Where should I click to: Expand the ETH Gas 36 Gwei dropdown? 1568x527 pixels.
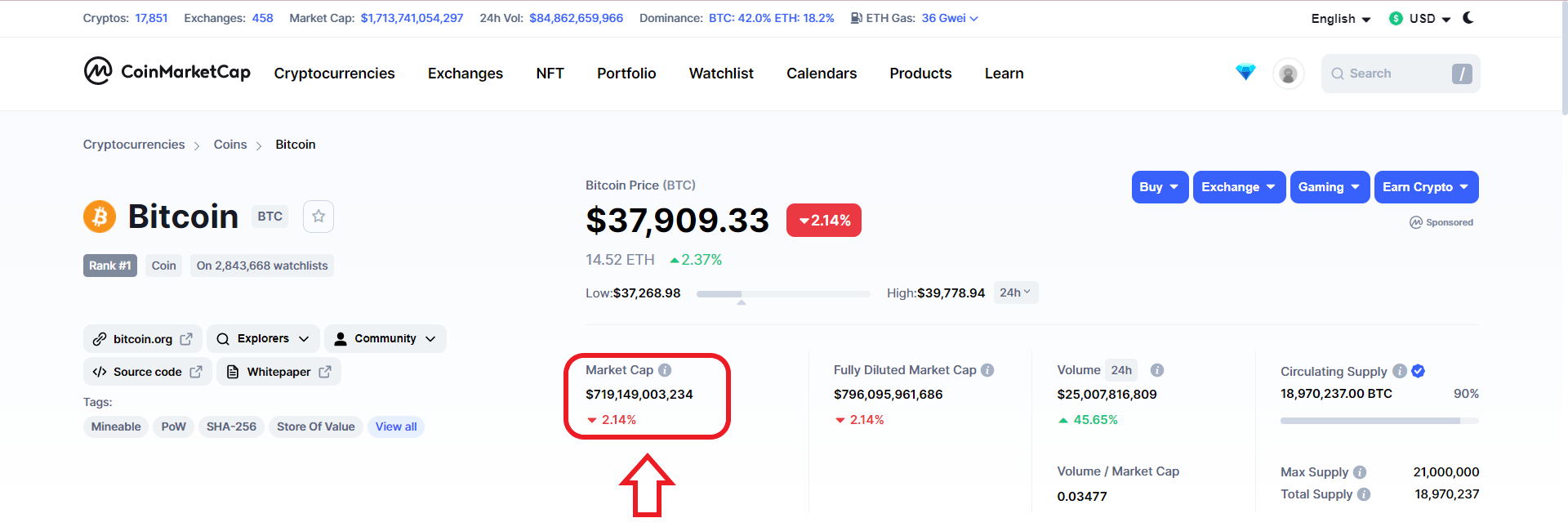[x=950, y=18]
